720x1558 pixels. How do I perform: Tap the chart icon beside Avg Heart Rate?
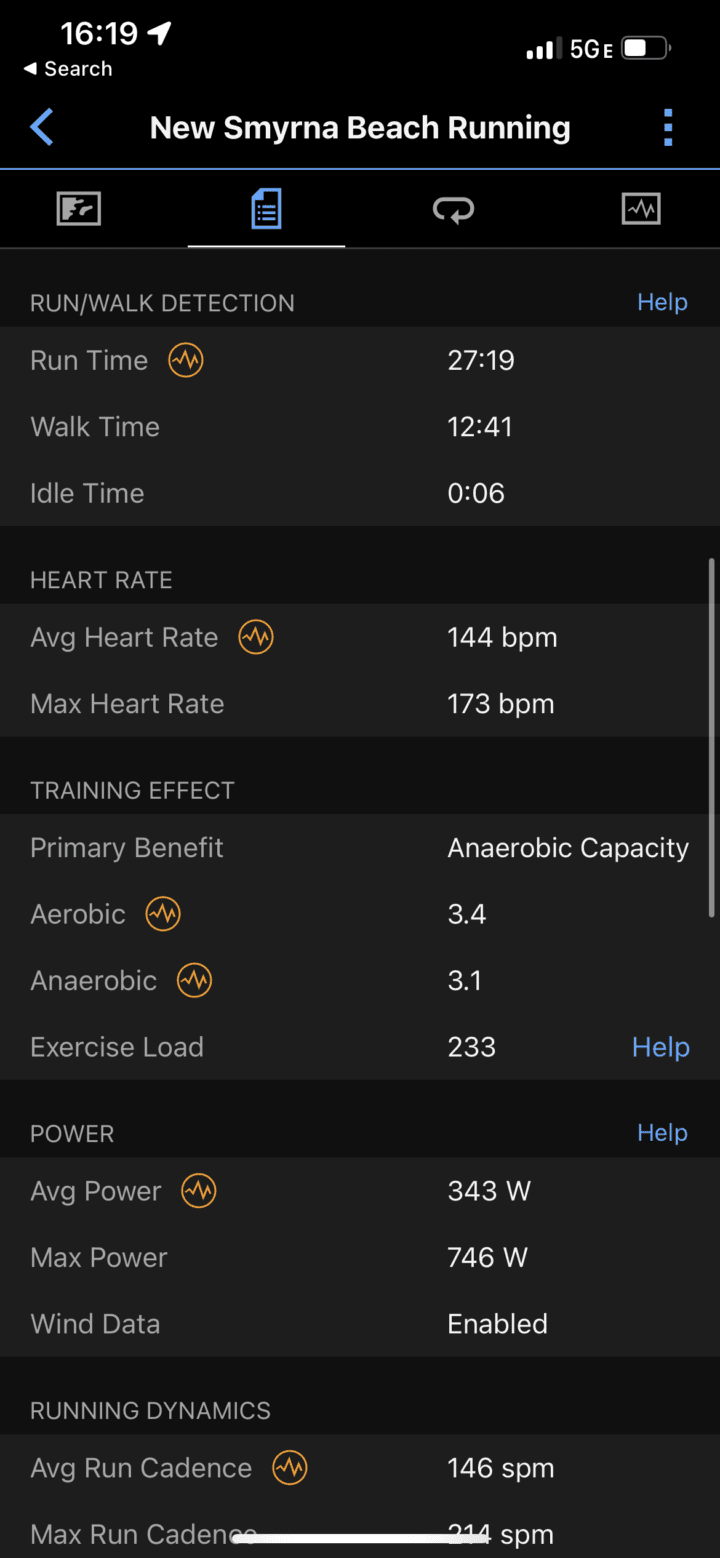[256, 637]
